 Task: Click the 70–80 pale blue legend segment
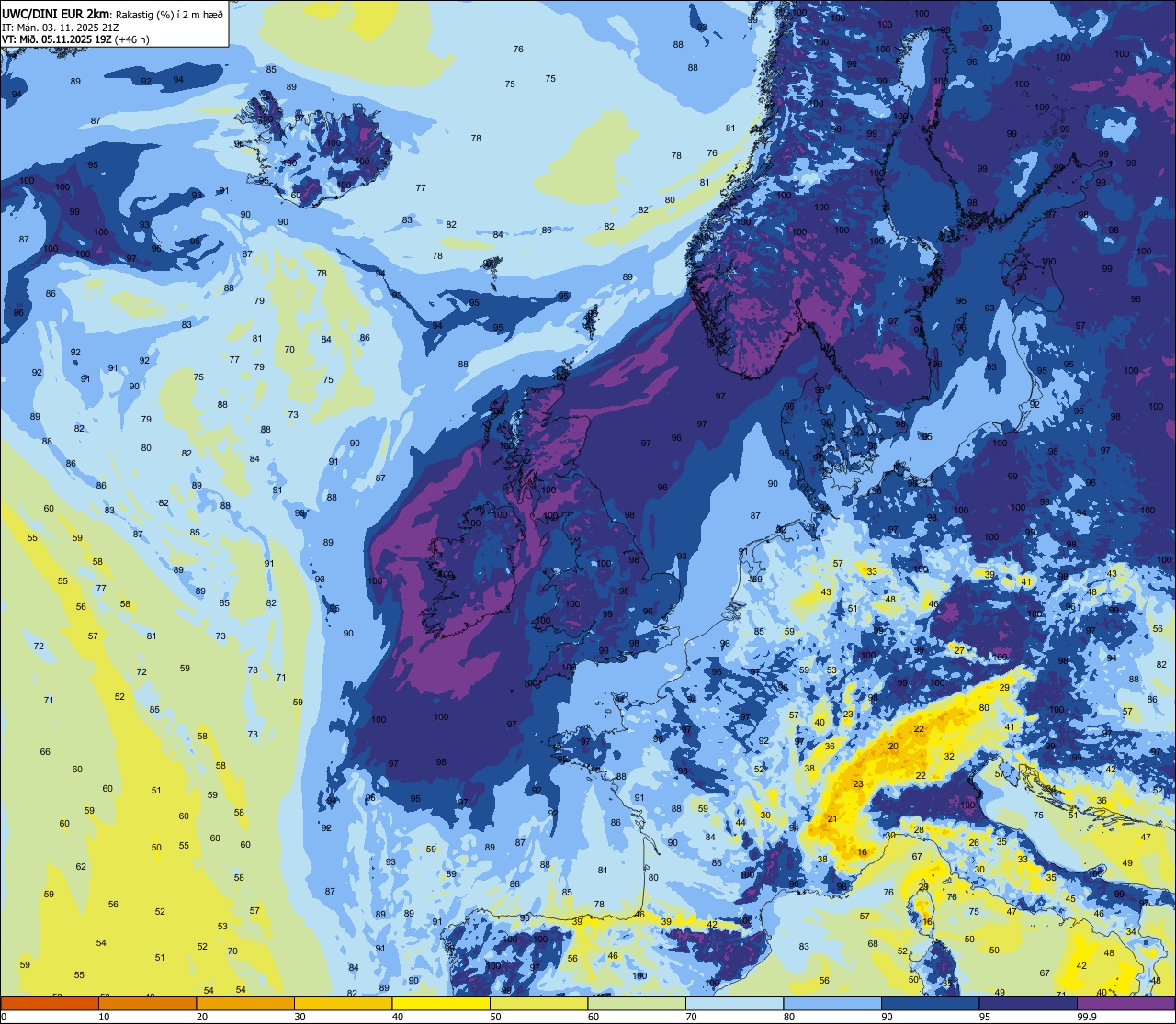point(734,1003)
